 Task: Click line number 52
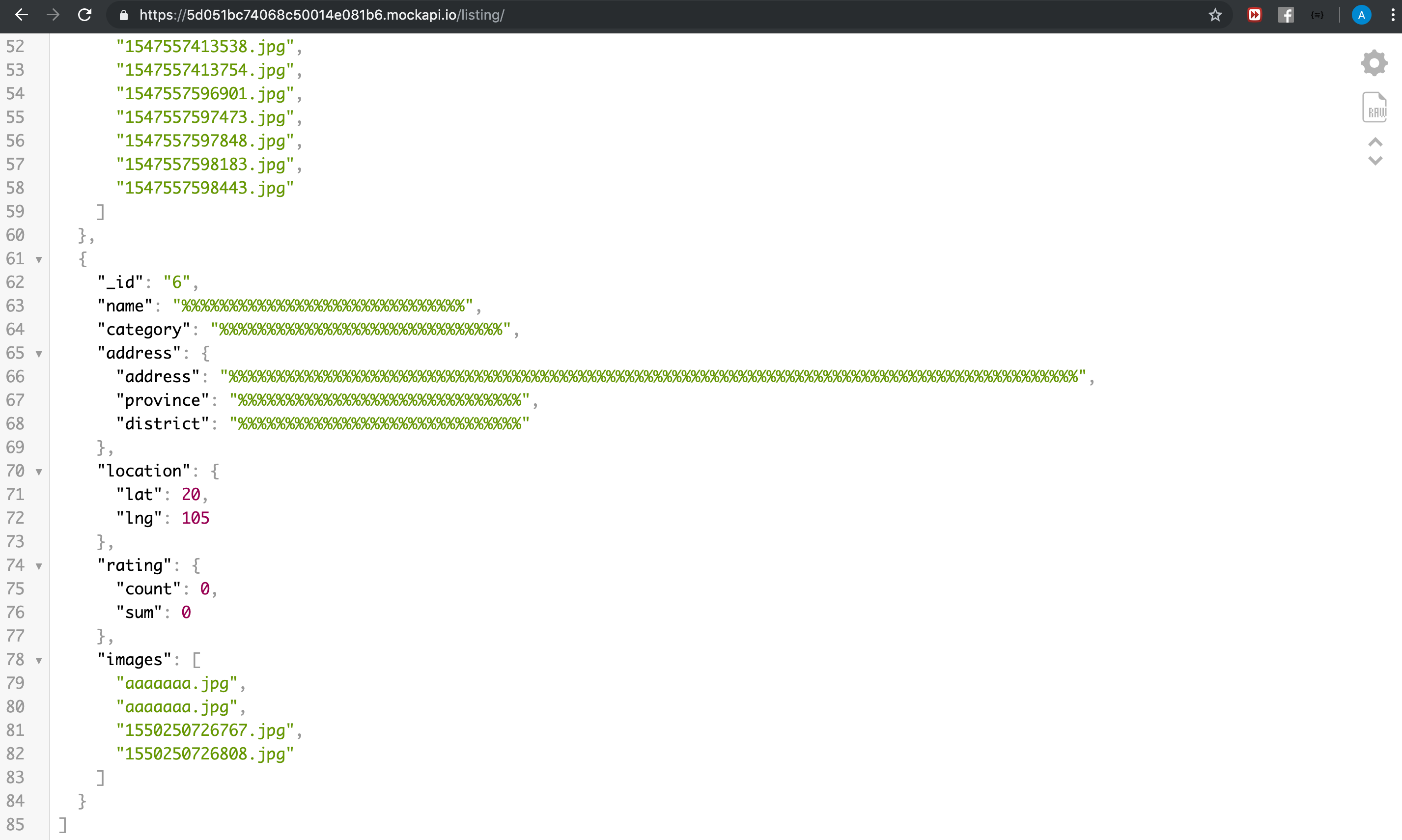coord(15,46)
